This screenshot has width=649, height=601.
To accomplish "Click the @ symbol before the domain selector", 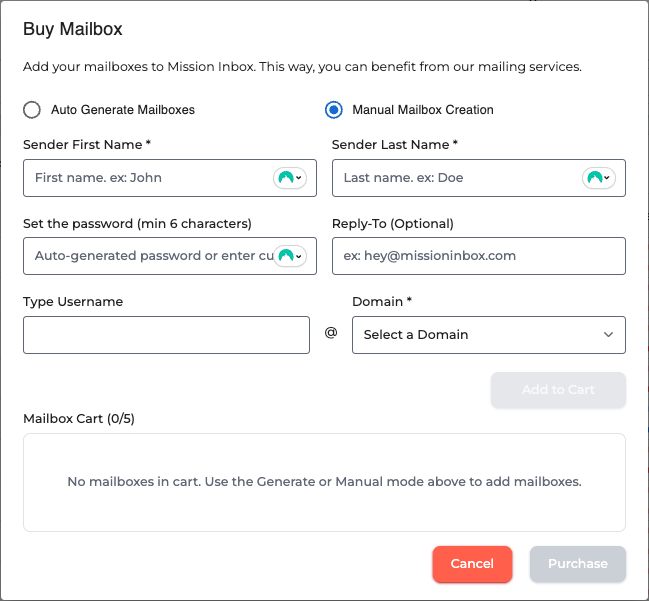I will coord(331,333).
